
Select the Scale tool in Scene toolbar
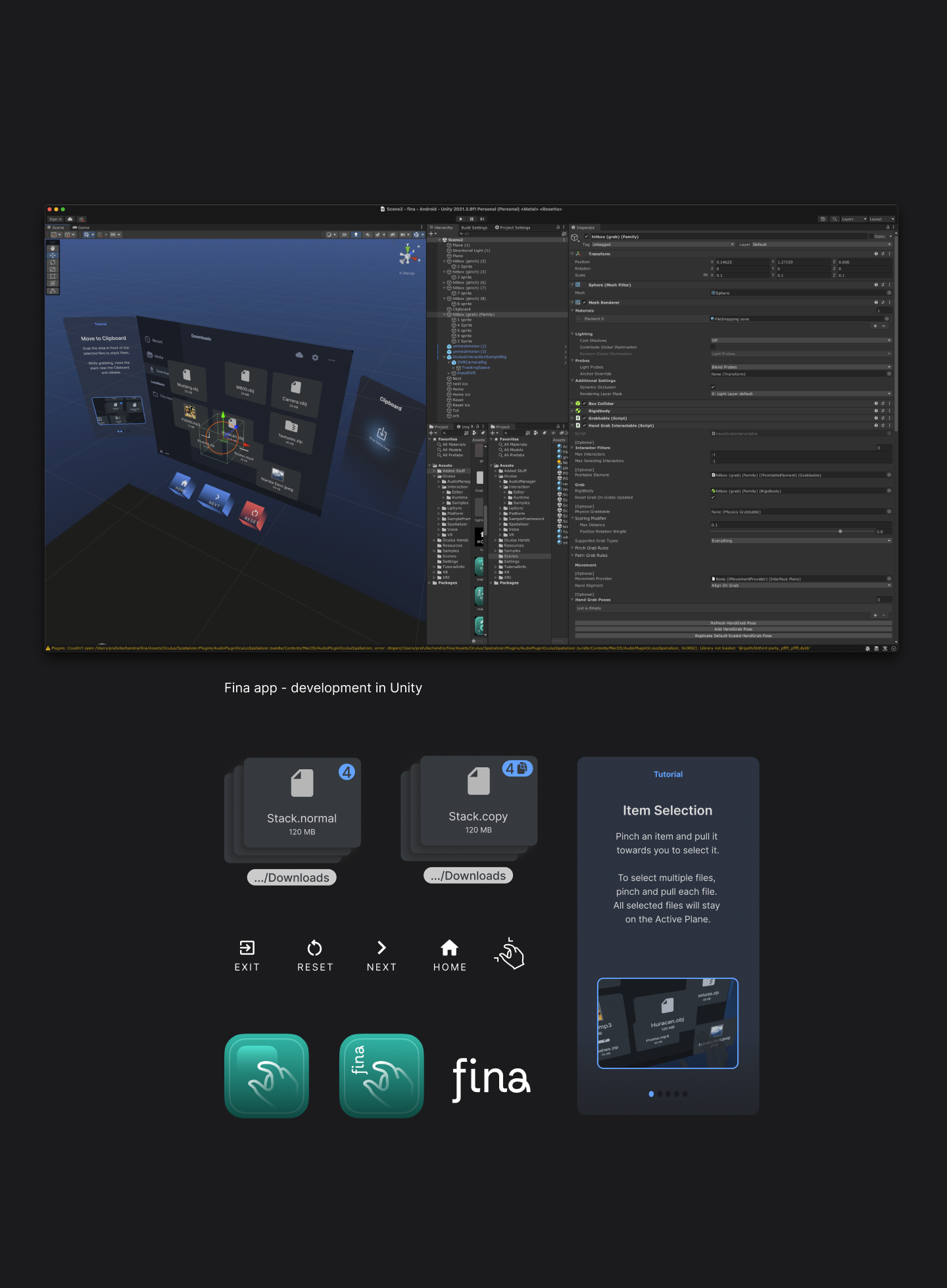(x=53, y=269)
